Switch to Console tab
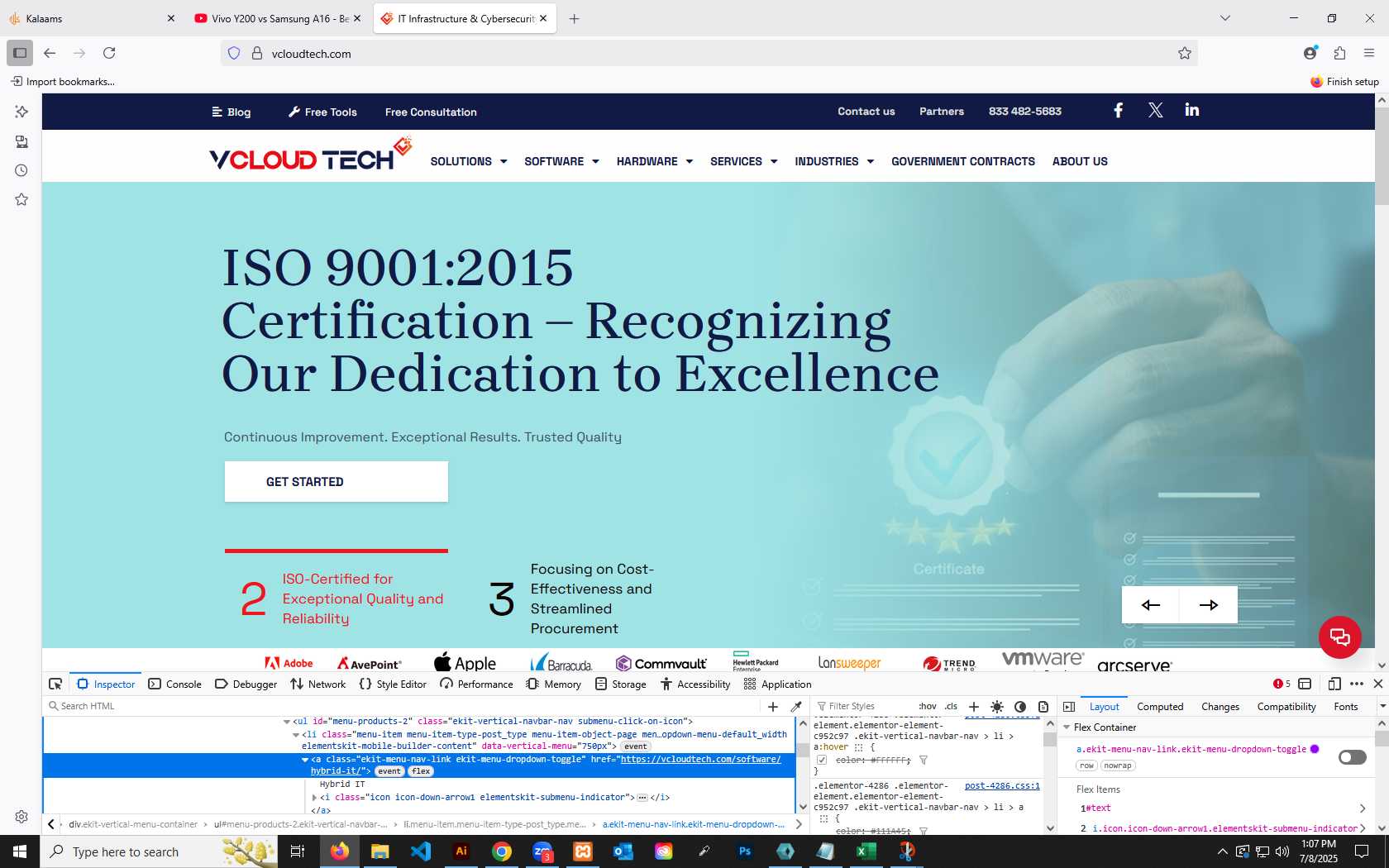The width and height of the screenshot is (1389, 868). (174, 684)
